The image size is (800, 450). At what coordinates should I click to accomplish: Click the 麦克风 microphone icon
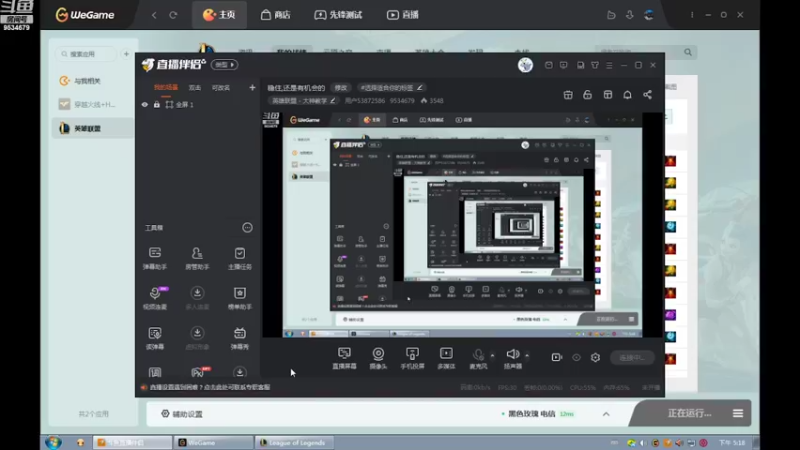478,358
